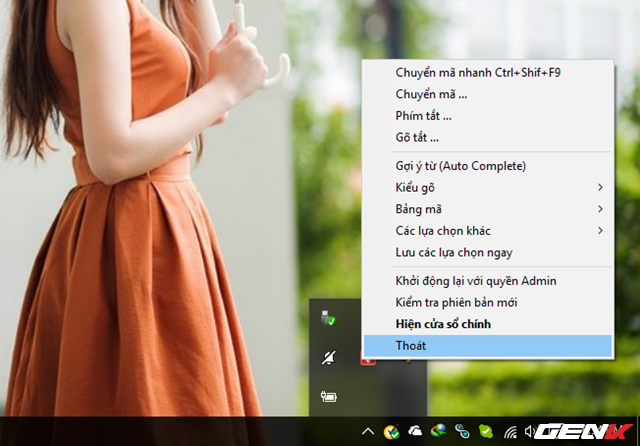640x446 pixels.
Task: Open Hiện cửa sổ chính
Action: (488, 324)
